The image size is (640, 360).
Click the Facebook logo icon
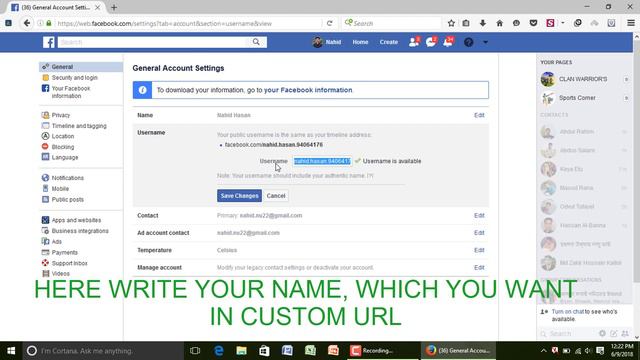coord(49,42)
